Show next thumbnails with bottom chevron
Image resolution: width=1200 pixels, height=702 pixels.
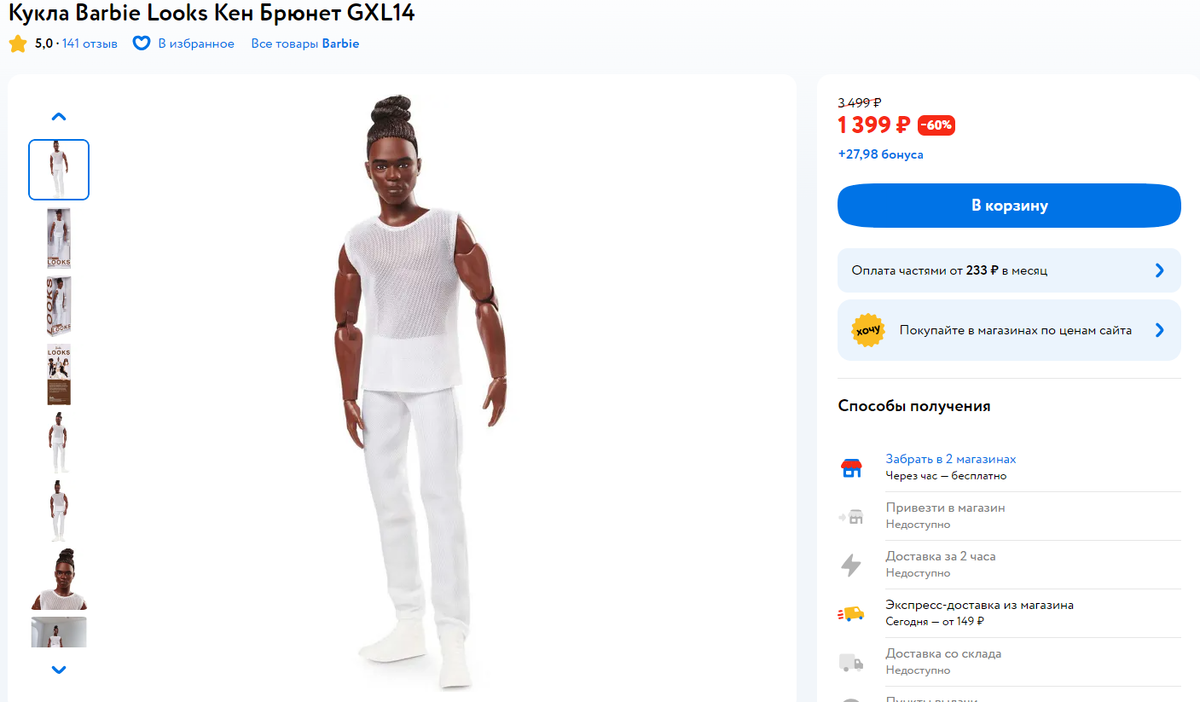(x=58, y=670)
